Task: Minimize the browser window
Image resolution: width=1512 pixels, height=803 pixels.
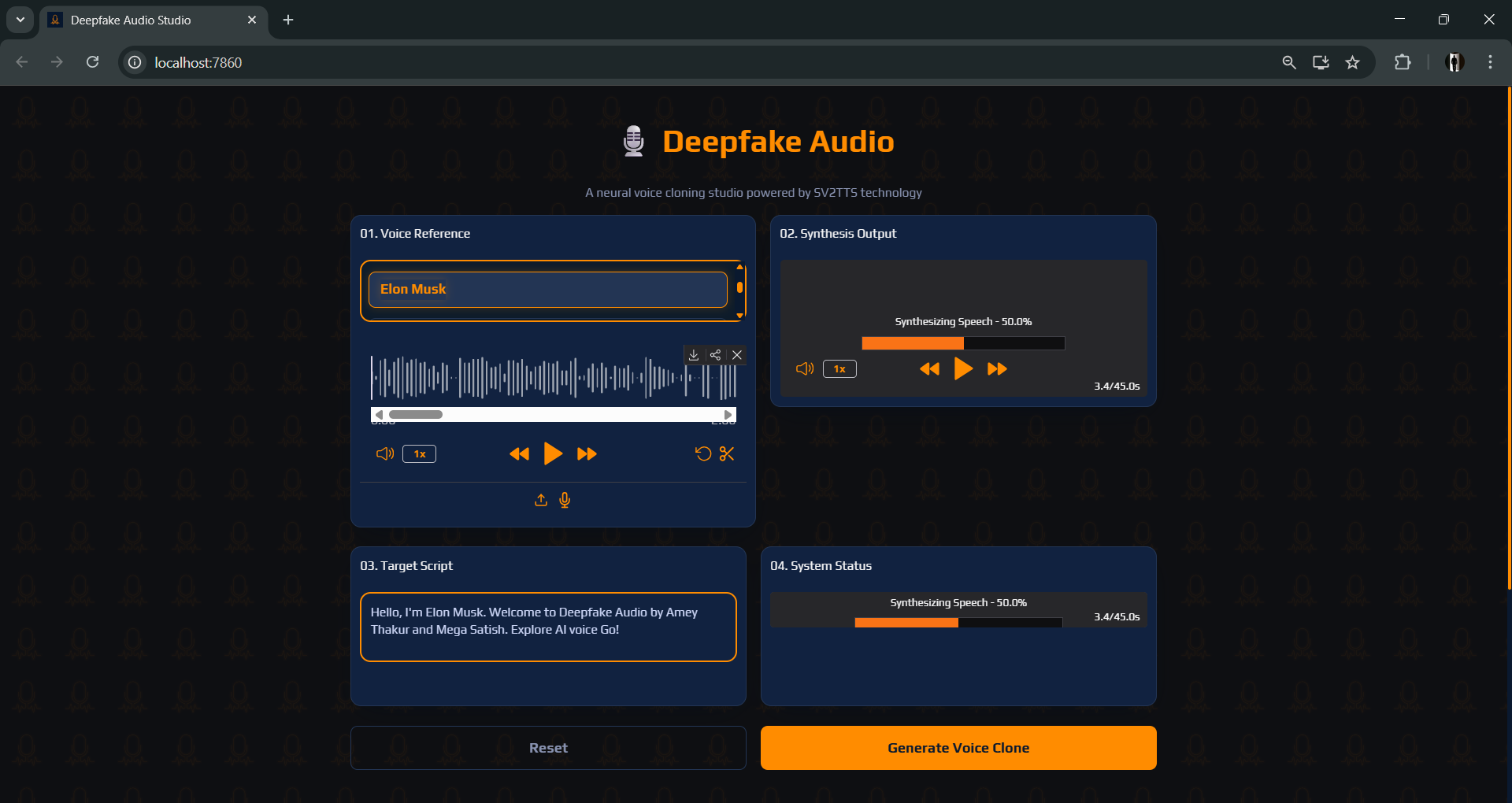Action: pos(1399,20)
